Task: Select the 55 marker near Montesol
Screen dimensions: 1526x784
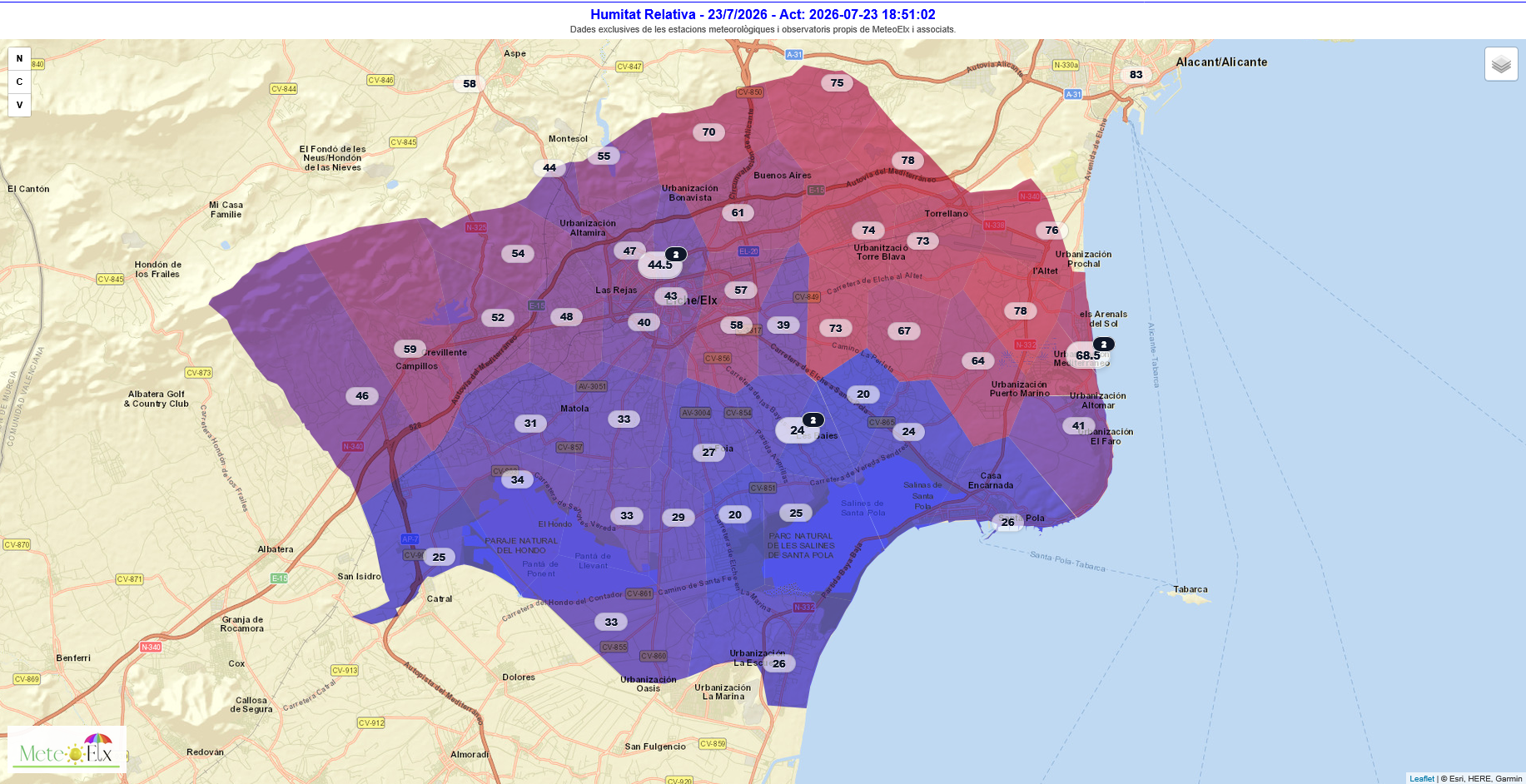Action: [604, 156]
